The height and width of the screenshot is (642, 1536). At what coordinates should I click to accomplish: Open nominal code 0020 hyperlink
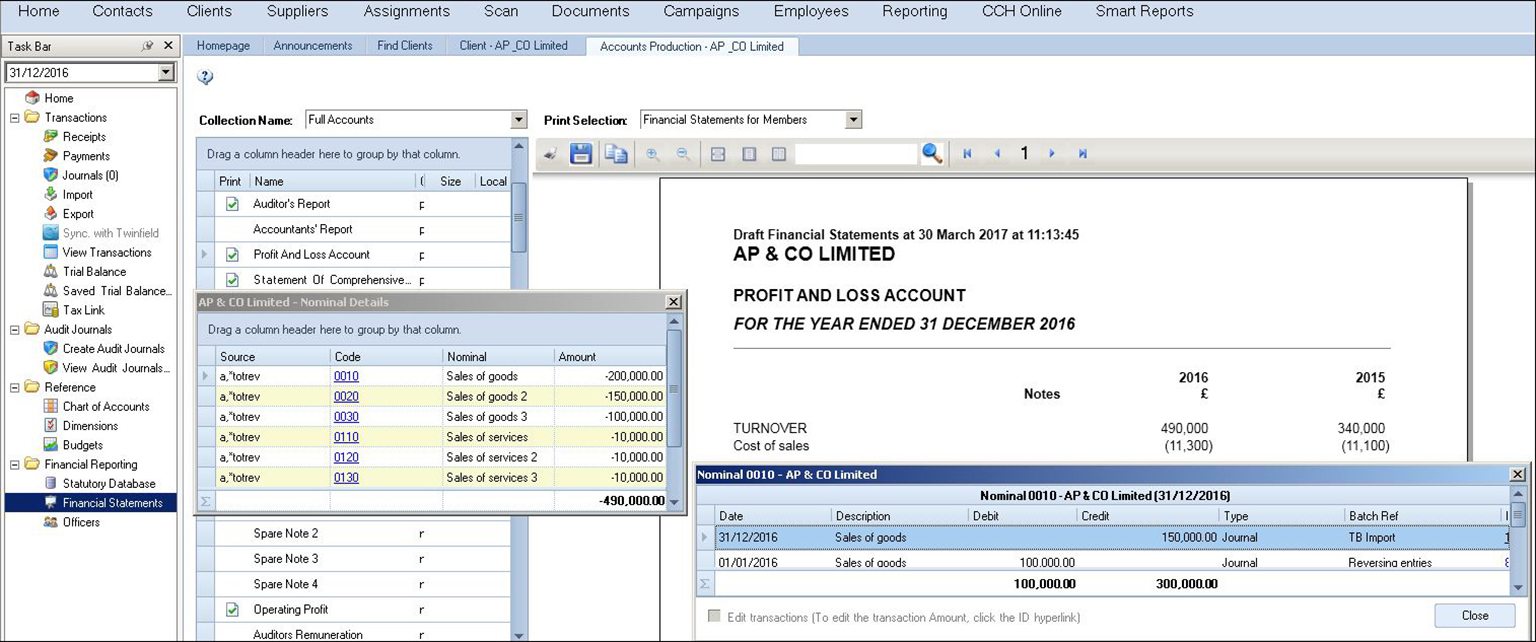[x=347, y=397]
